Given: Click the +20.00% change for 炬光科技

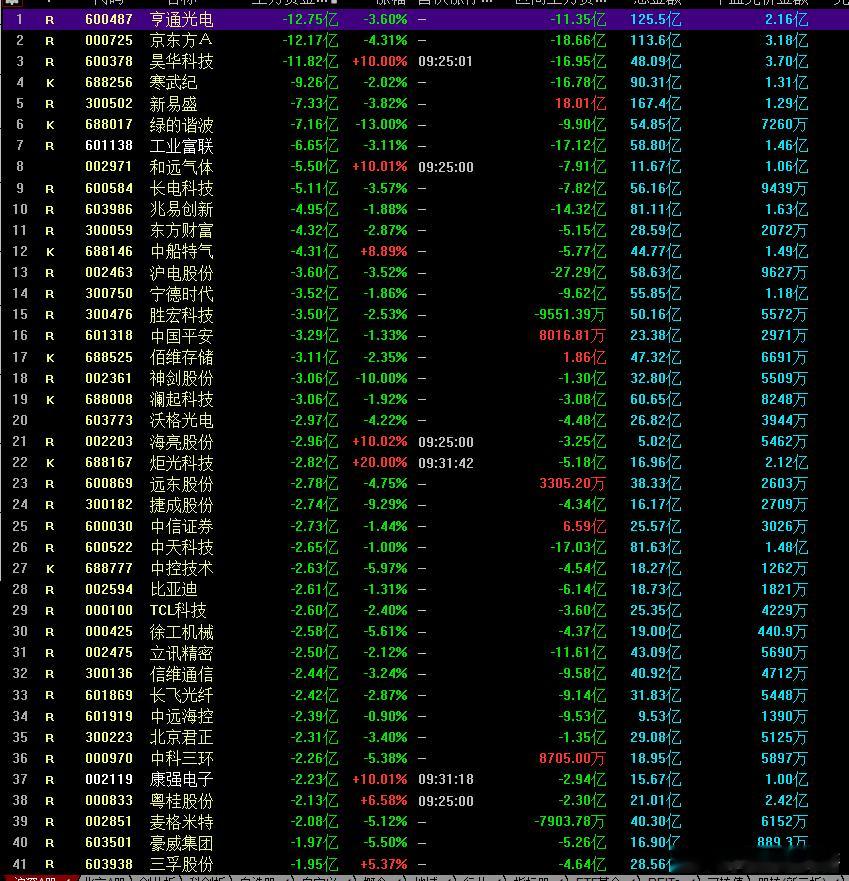Looking at the screenshot, I should point(379,462).
